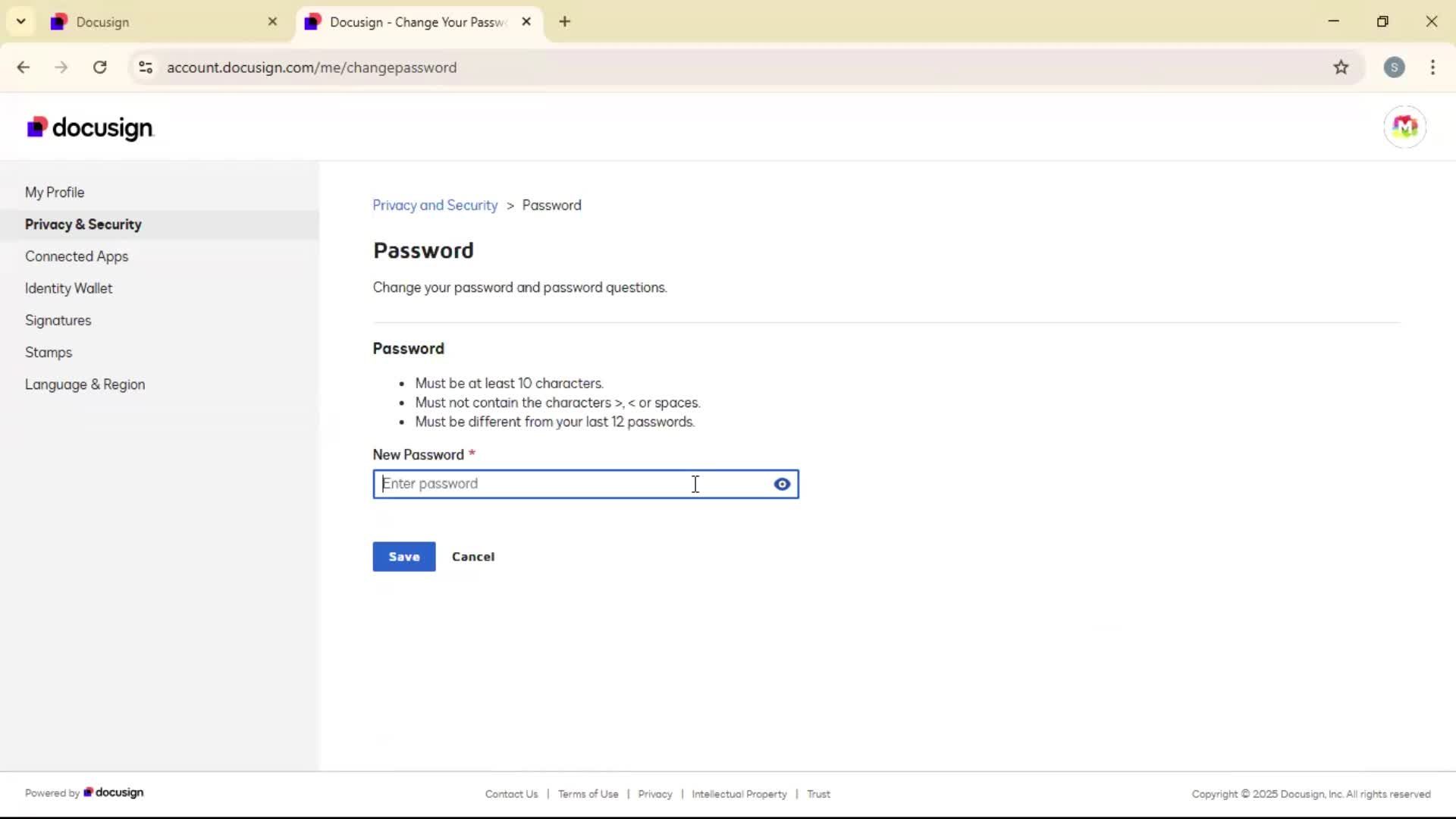This screenshot has height=819, width=1456.
Task: Click the copyright 2025 Docusign text
Action: (x=1310, y=794)
